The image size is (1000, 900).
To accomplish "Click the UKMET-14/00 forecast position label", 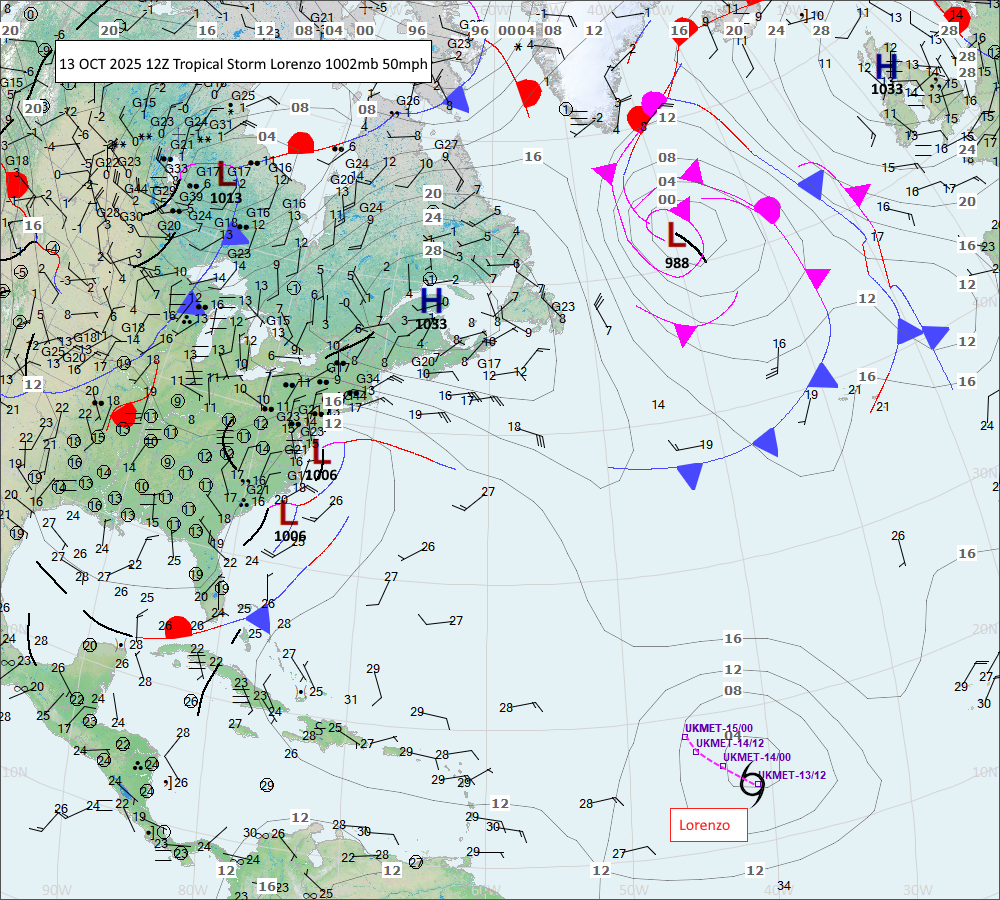I will point(756,758).
